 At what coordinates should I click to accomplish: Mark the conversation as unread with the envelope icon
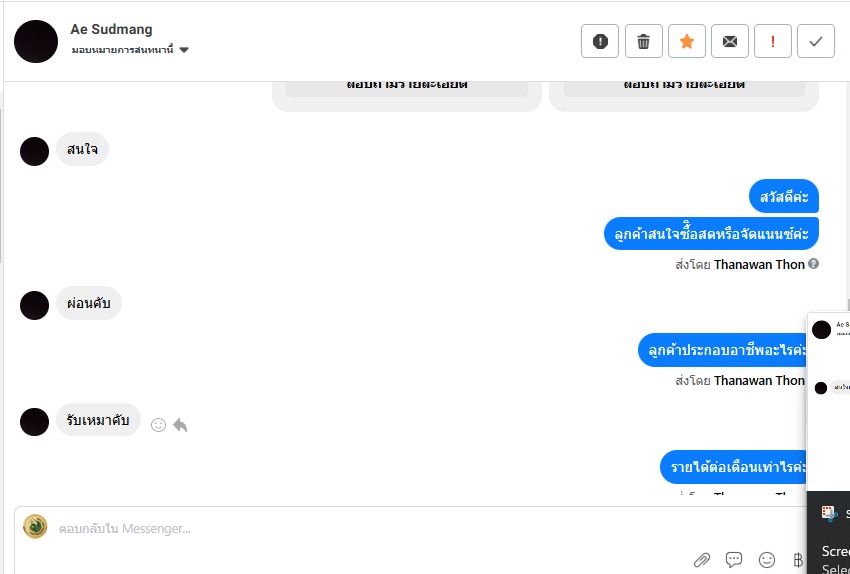click(x=730, y=41)
